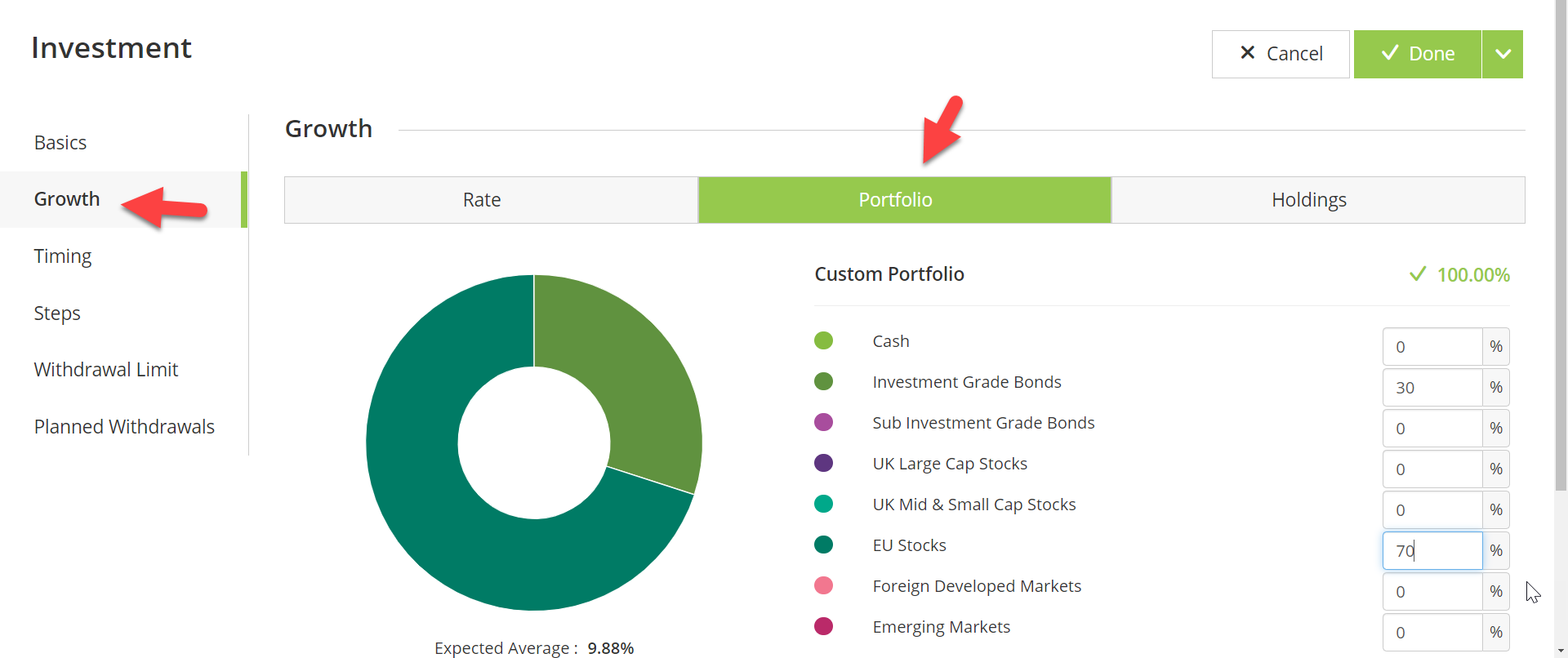The width and height of the screenshot is (1568, 658).
Task: Click Done to save the investment
Action: (x=1418, y=54)
